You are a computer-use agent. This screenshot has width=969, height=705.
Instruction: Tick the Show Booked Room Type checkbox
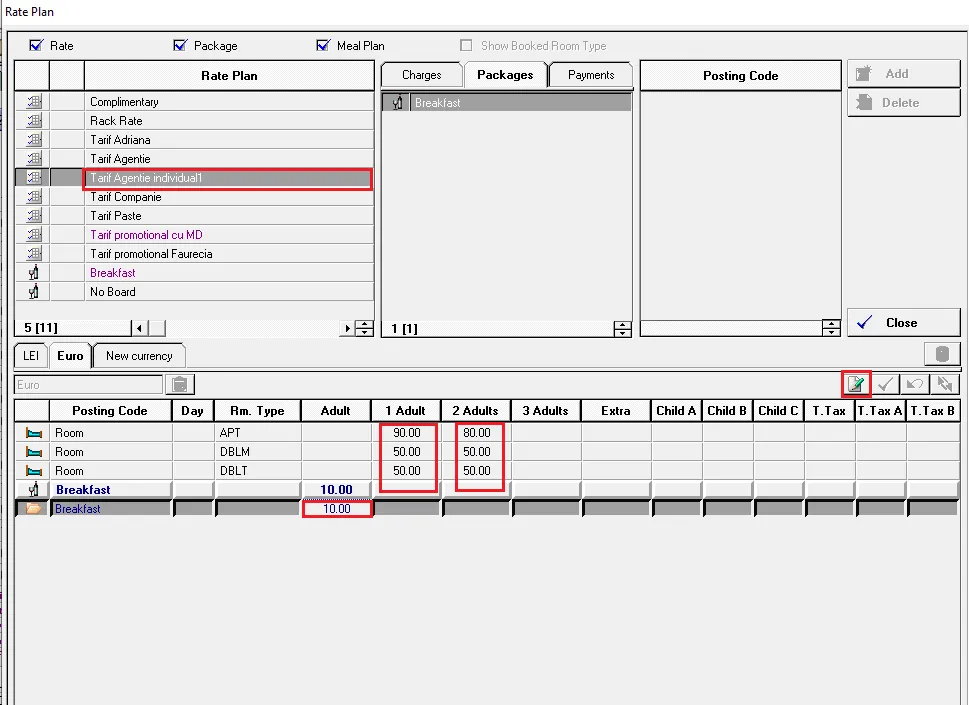pos(466,45)
